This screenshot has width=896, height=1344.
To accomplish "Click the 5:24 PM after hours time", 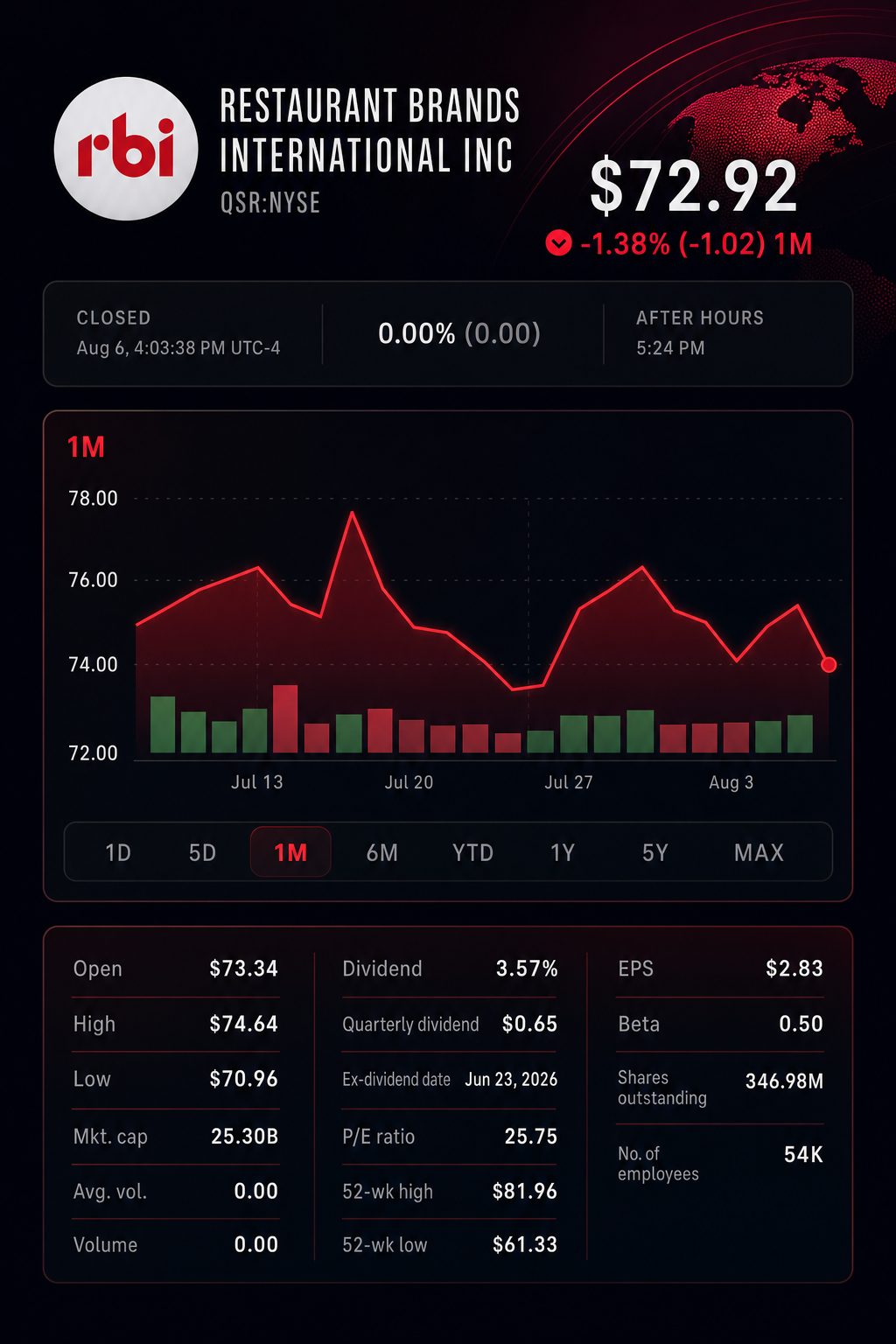I will [670, 348].
